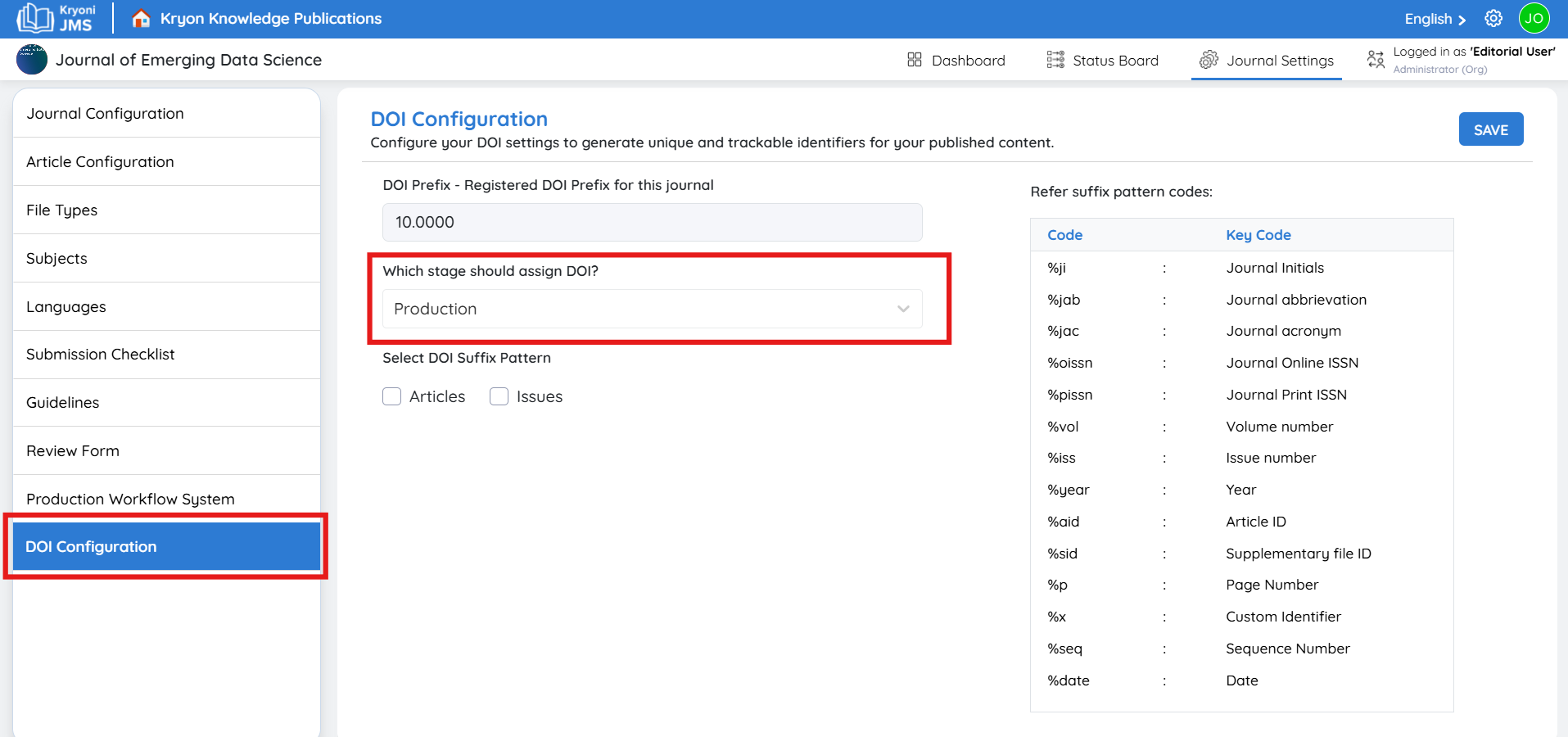Viewport: 1568px width, 737px height.
Task: Click the Dashboard grid icon
Action: (x=915, y=60)
